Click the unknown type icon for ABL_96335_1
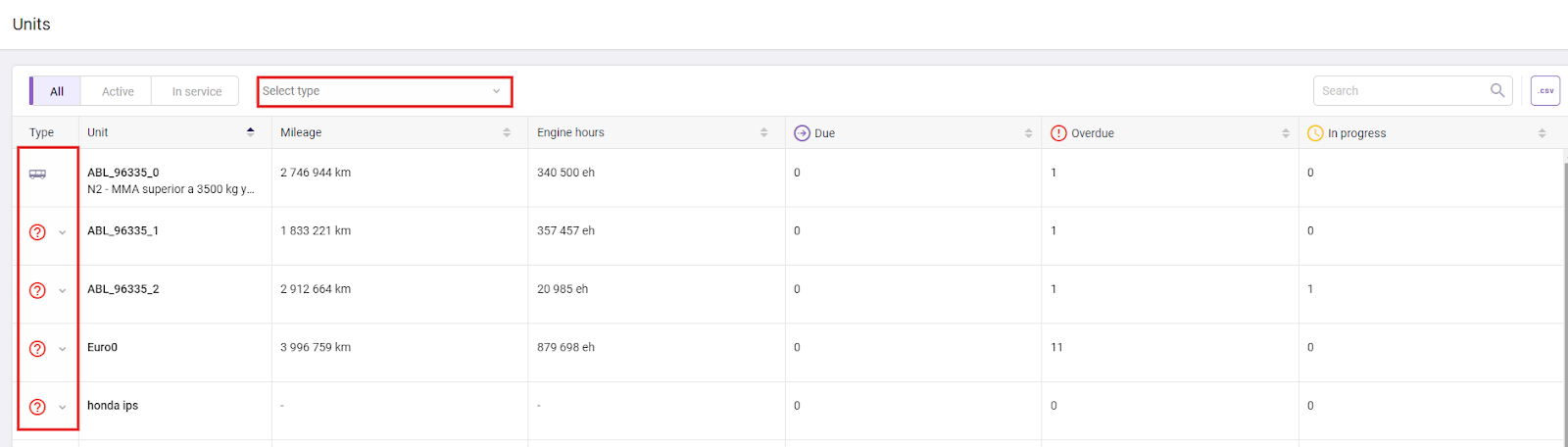Viewport: 1568px width, 447px height. (37, 232)
